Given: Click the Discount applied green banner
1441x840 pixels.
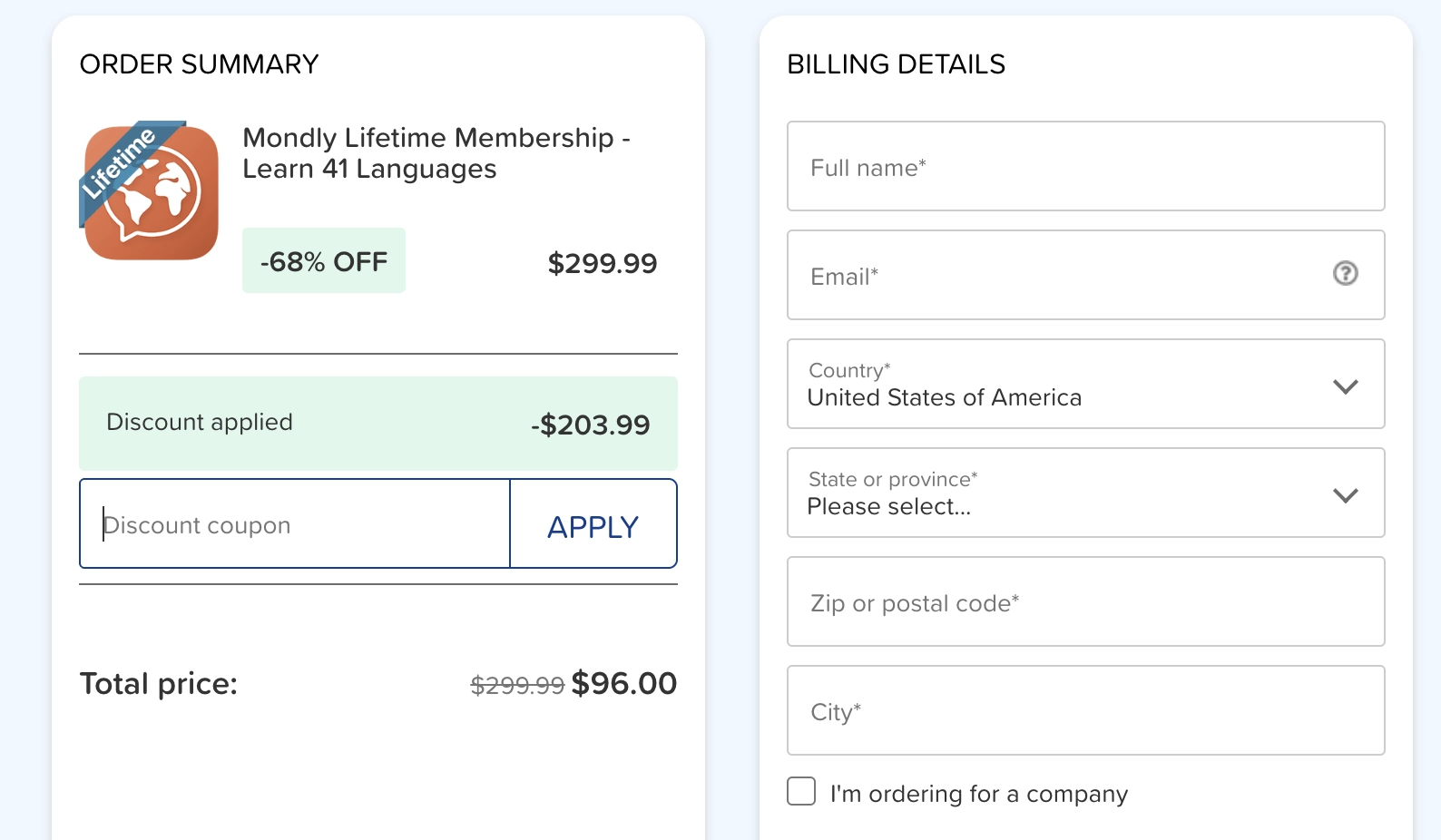Looking at the screenshot, I should (x=378, y=423).
